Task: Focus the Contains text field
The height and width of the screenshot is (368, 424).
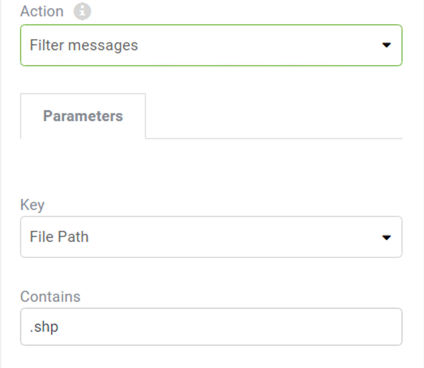Action: click(x=211, y=327)
